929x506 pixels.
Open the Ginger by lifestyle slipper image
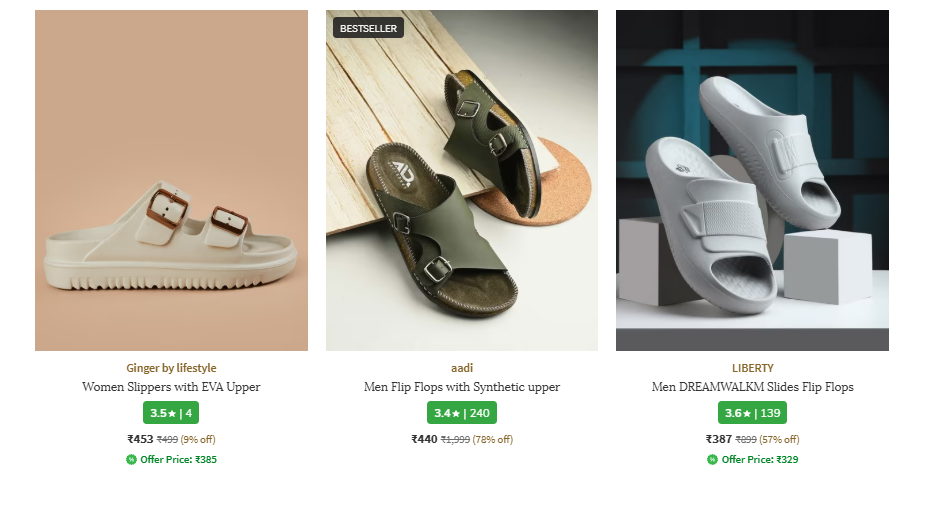click(x=171, y=180)
